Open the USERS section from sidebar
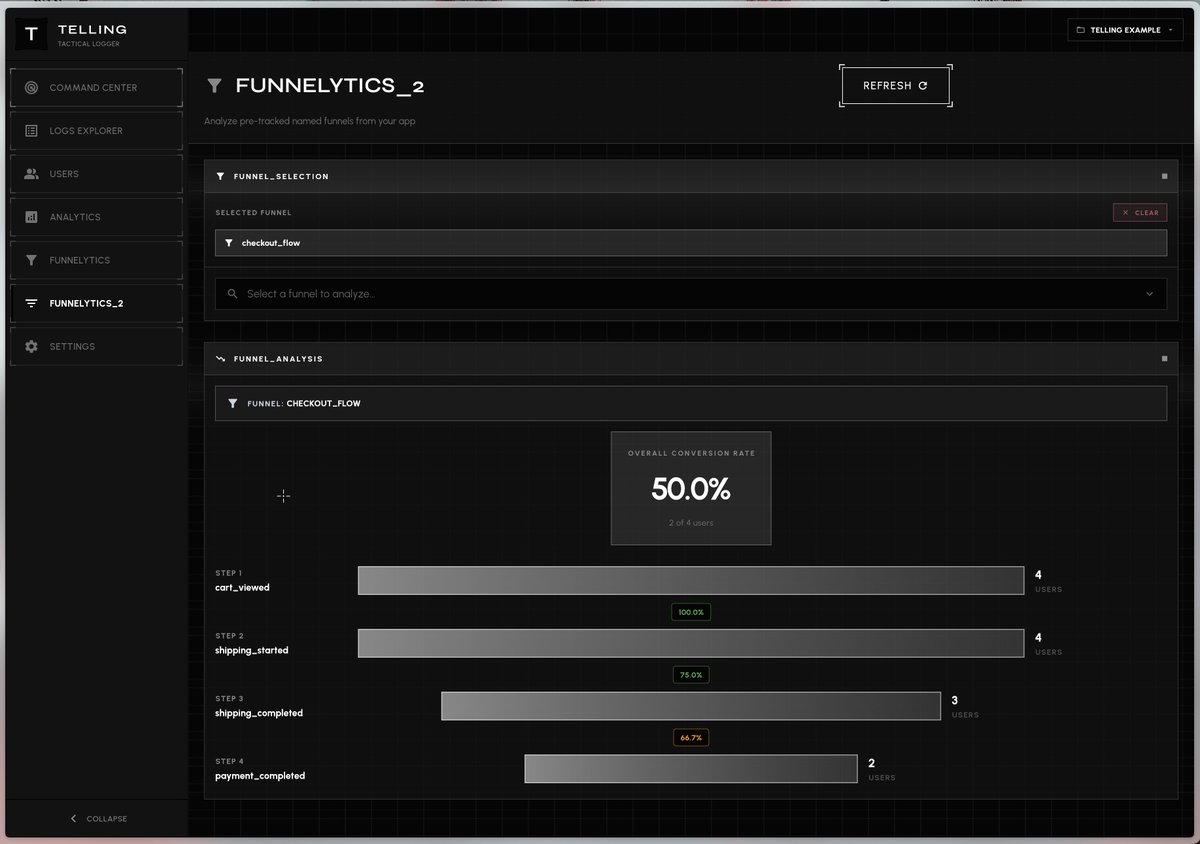The height and width of the screenshot is (844, 1200). click(96, 173)
